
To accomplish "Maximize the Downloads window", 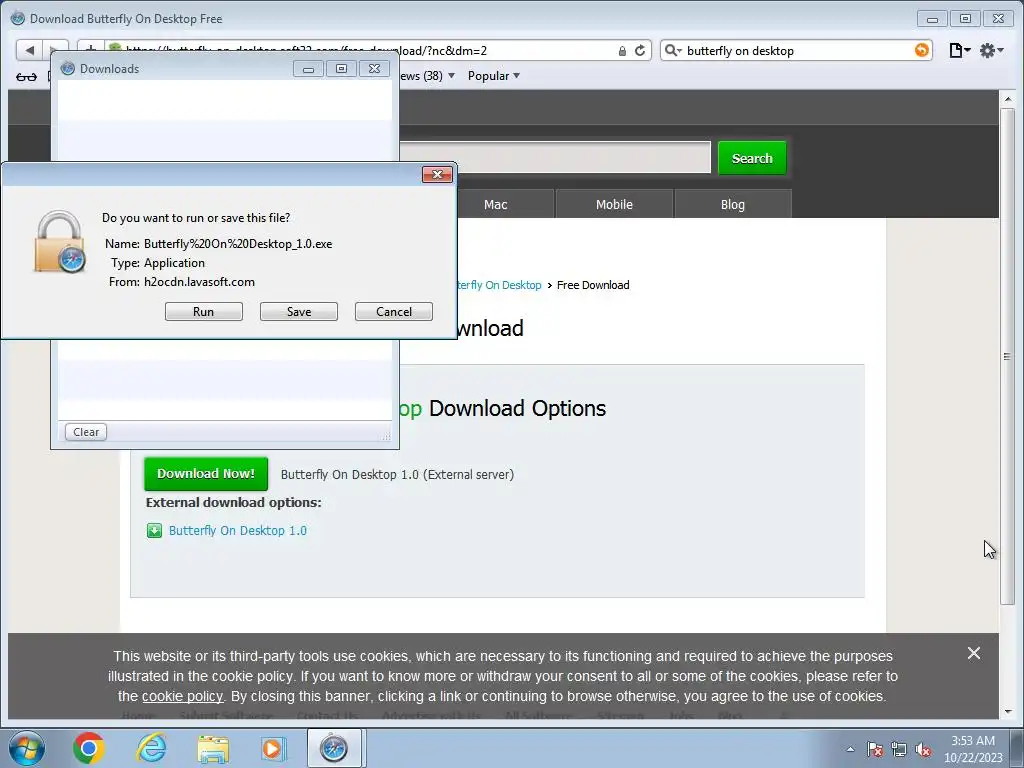I will point(341,69).
